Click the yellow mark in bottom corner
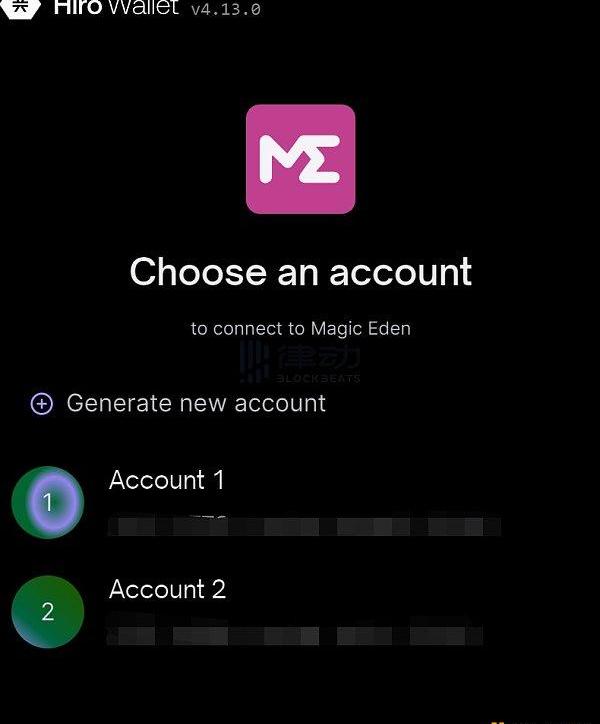The image size is (600, 724). pyautogui.click(x=498, y=721)
